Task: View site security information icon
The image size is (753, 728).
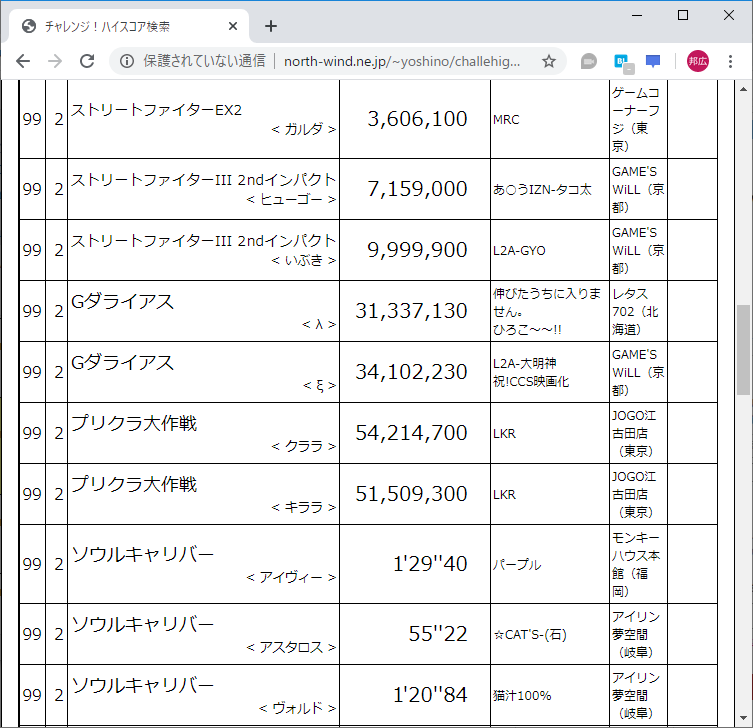Action: [x=127, y=61]
